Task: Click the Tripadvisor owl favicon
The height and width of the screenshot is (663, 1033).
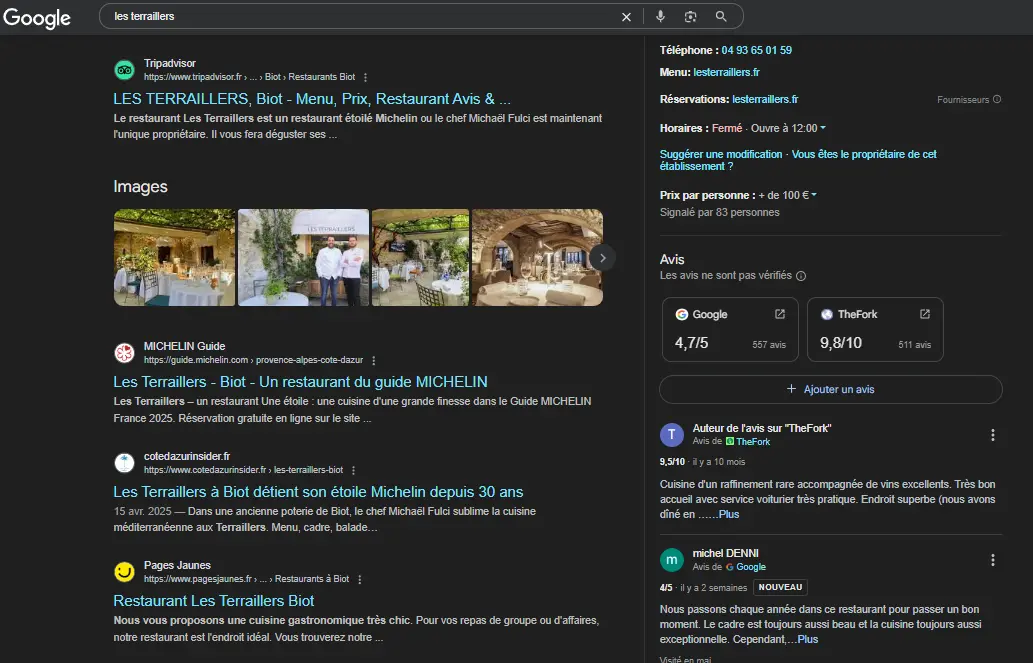Action: coord(125,70)
